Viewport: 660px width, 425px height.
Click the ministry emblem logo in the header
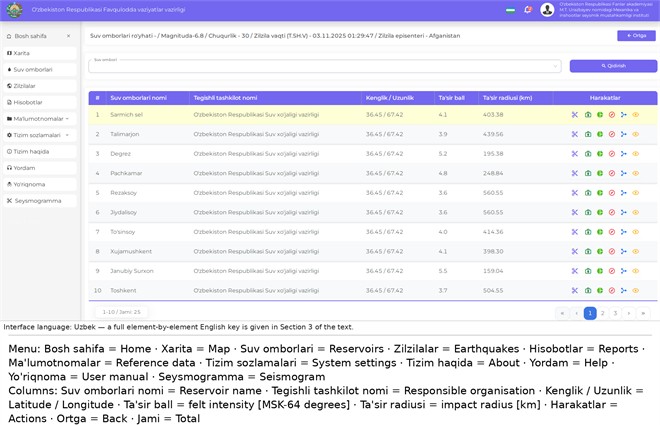pyautogui.click(x=14, y=10)
